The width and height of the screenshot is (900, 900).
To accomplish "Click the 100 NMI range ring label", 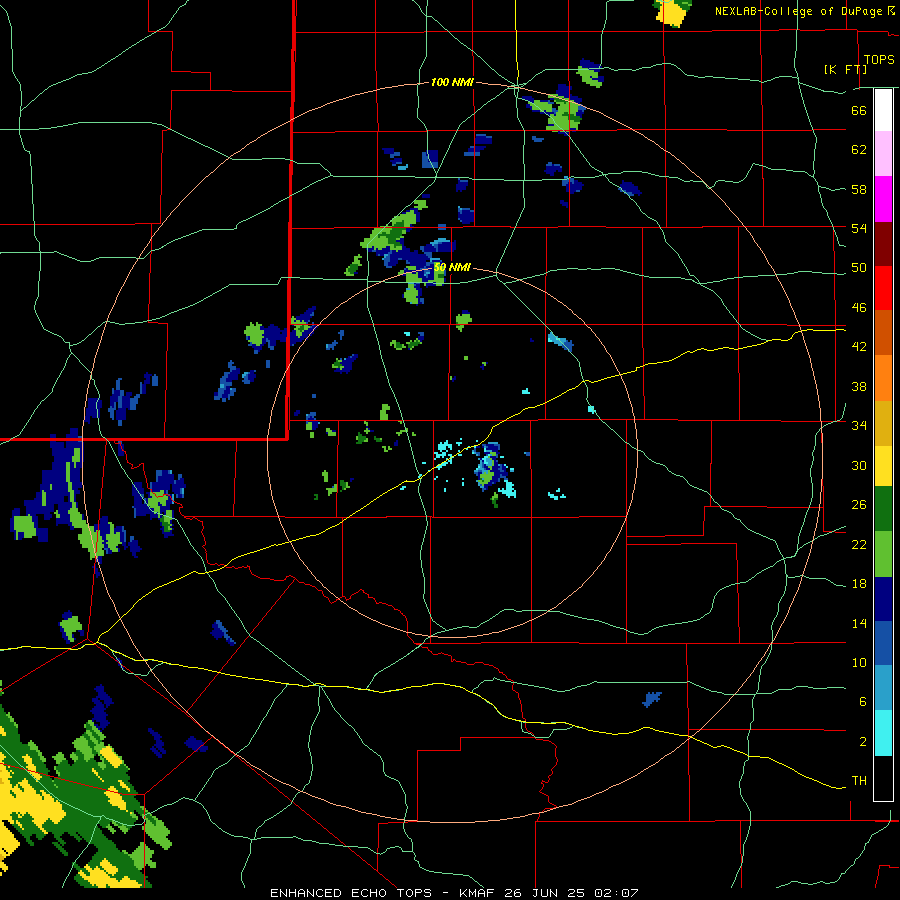I will (x=452, y=83).
